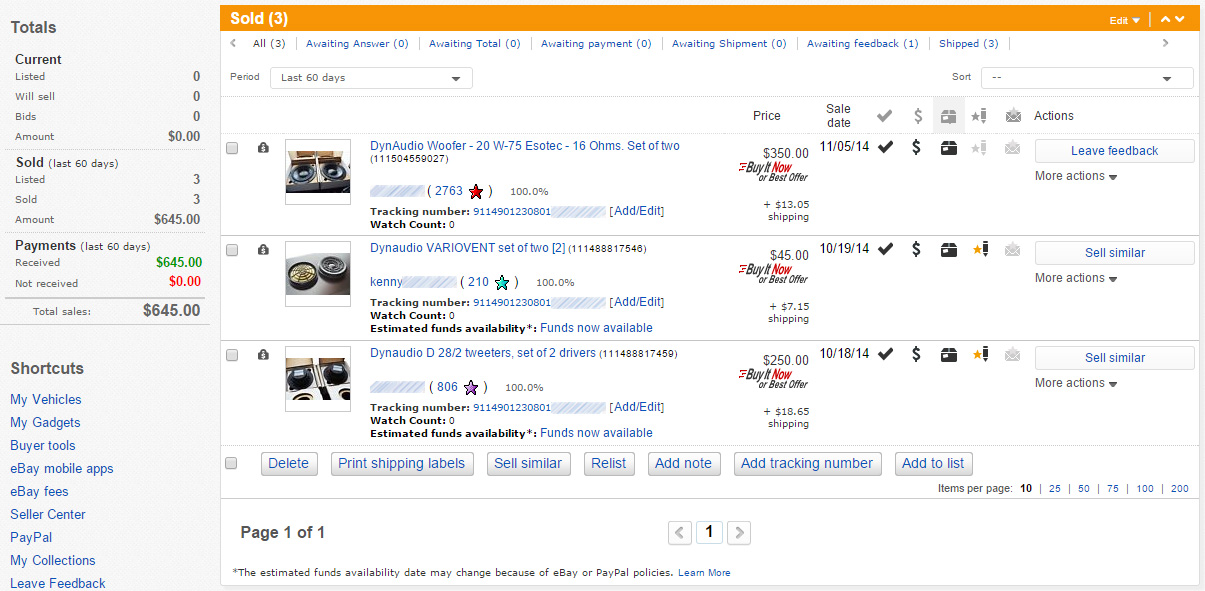This screenshot has height=591, width=1205.
Task: Click the feedback star icon in DynAudio Woofer row
Action: 980,148
